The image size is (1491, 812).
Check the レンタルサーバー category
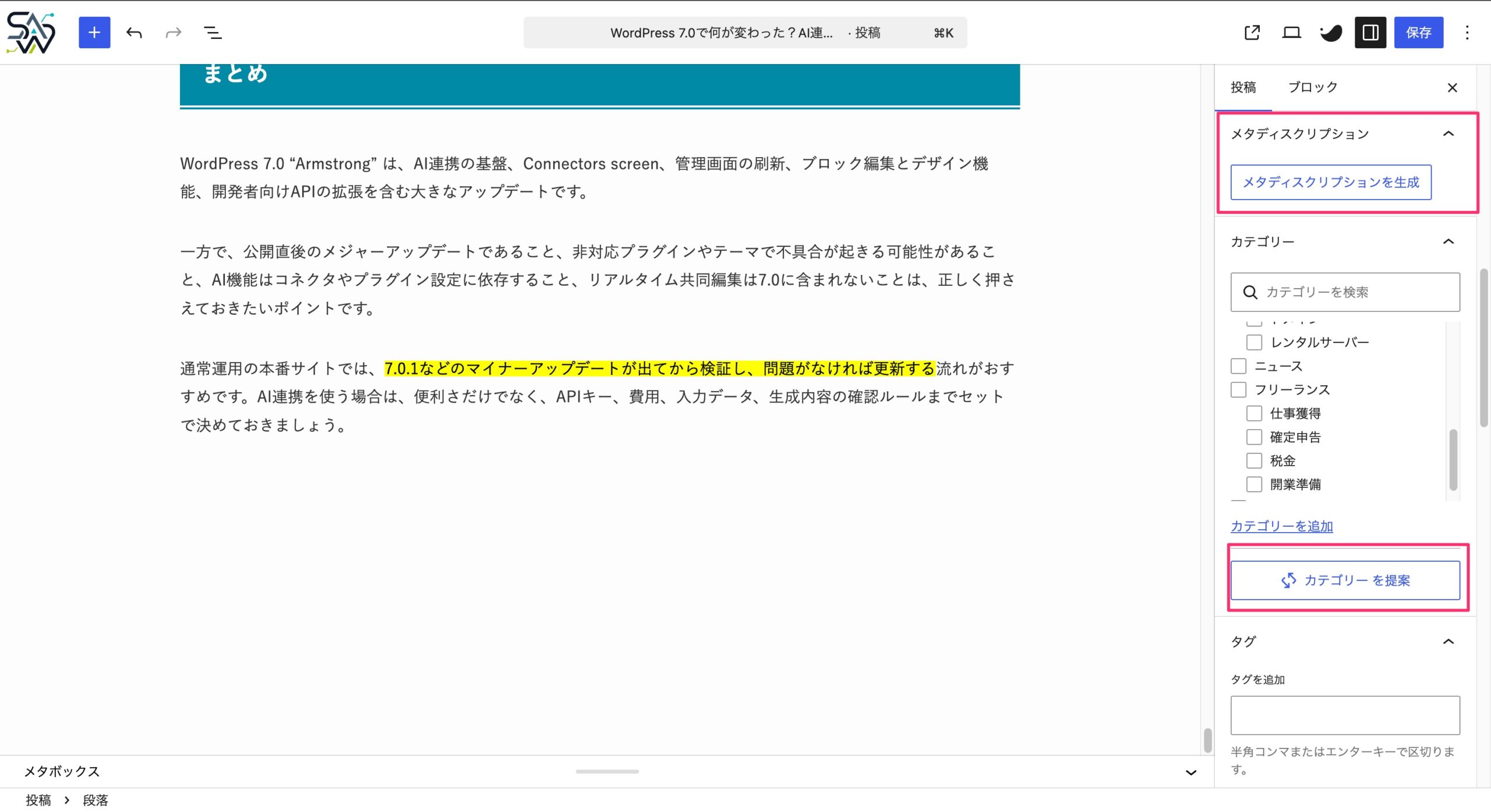pyautogui.click(x=1254, y=342)
